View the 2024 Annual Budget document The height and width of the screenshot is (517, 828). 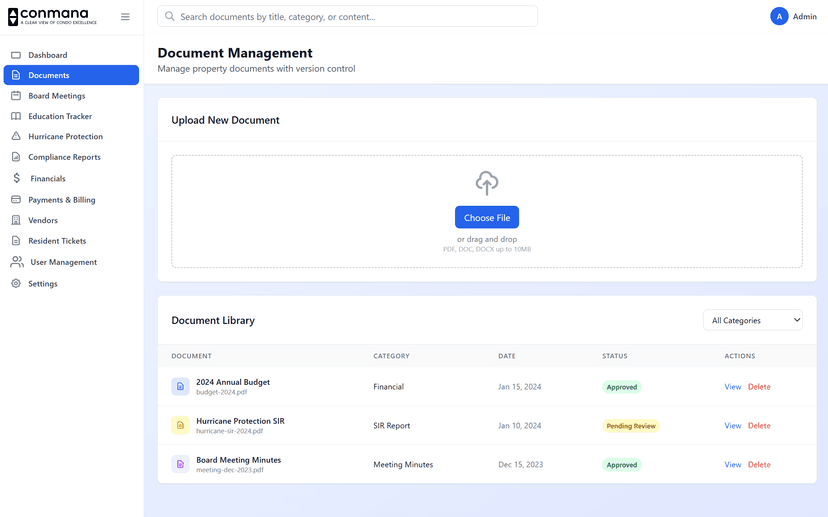click(x=732, y=387)
